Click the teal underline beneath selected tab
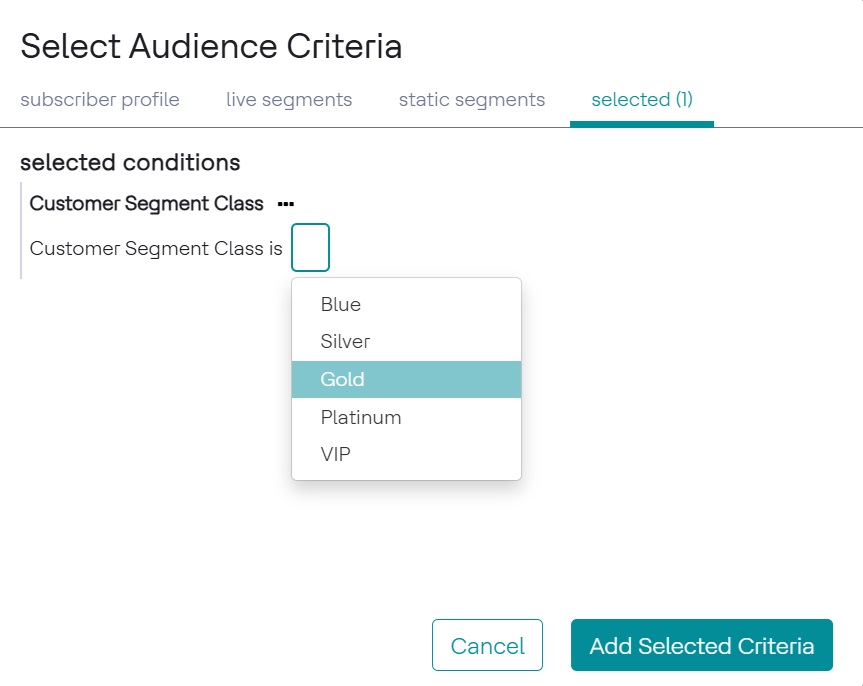Screen dimensions: 863x686 642,123
